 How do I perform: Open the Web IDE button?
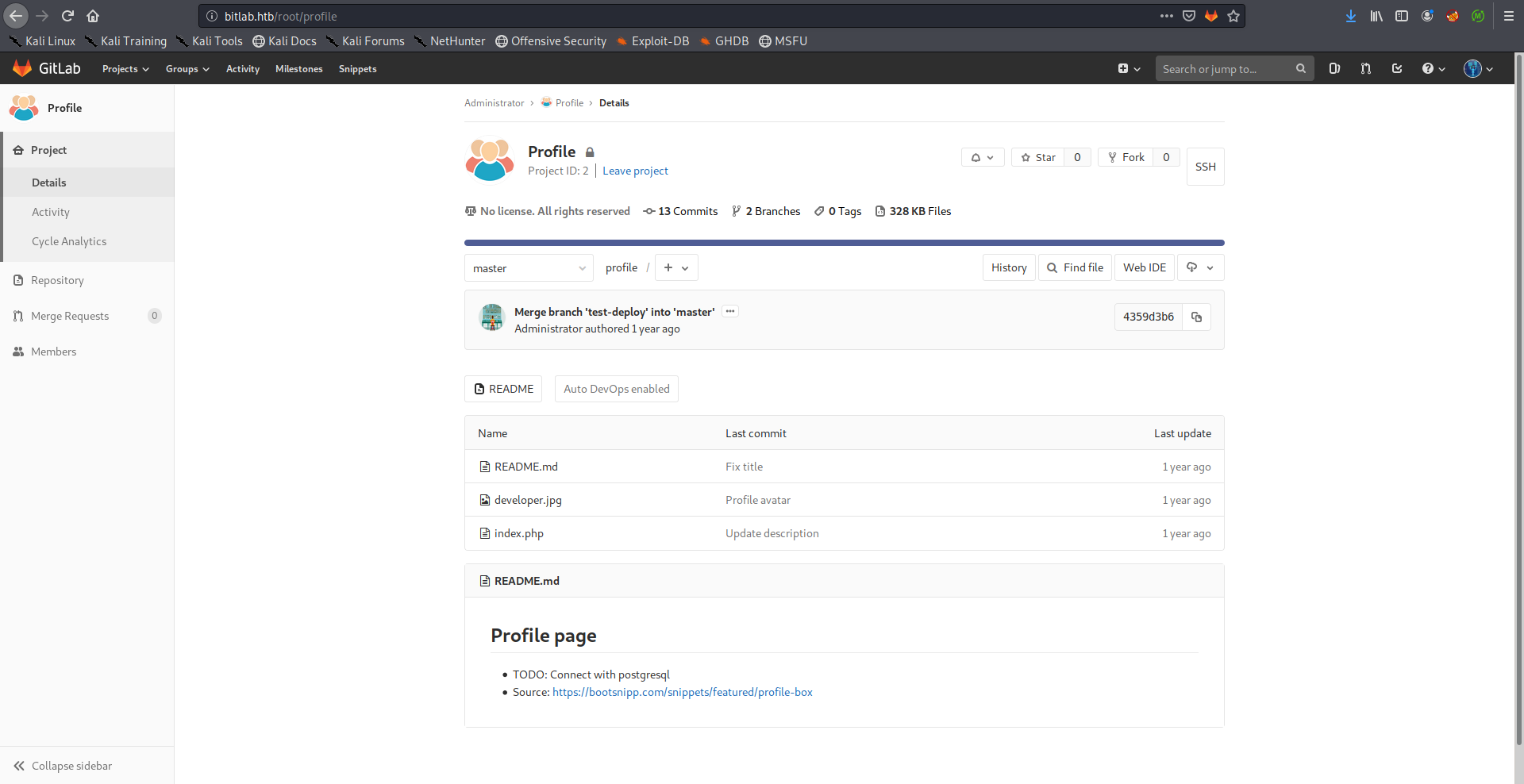click(x=1144, y=268)
